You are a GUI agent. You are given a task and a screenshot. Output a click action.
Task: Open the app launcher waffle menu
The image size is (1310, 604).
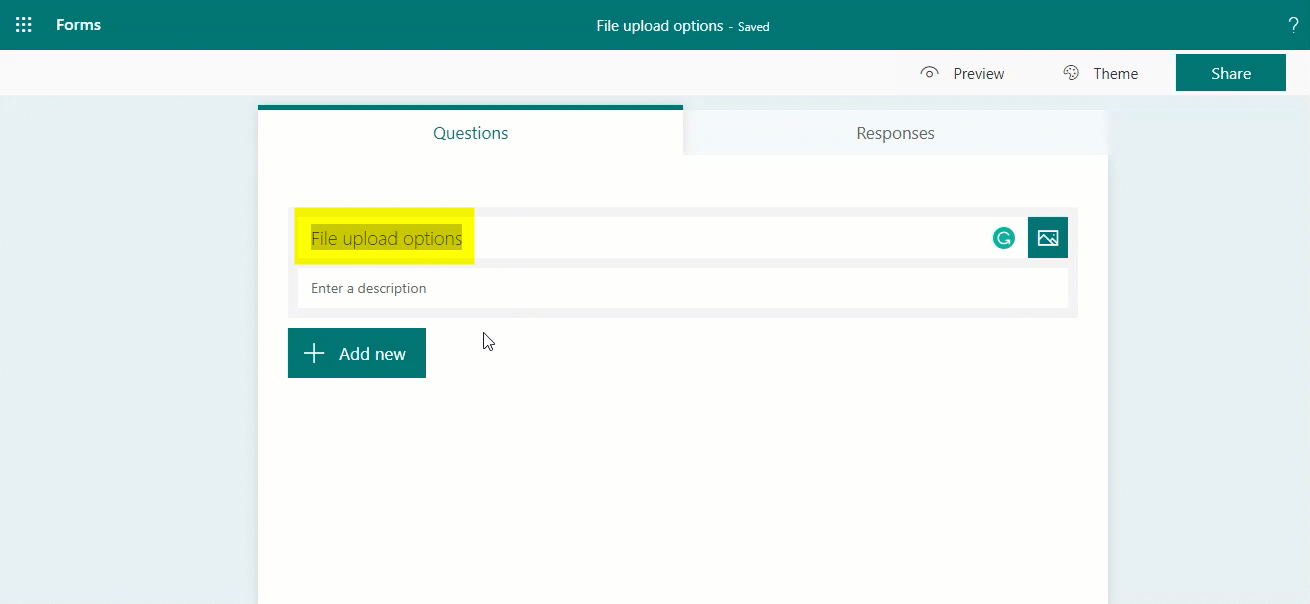click(x=24, y=25)
